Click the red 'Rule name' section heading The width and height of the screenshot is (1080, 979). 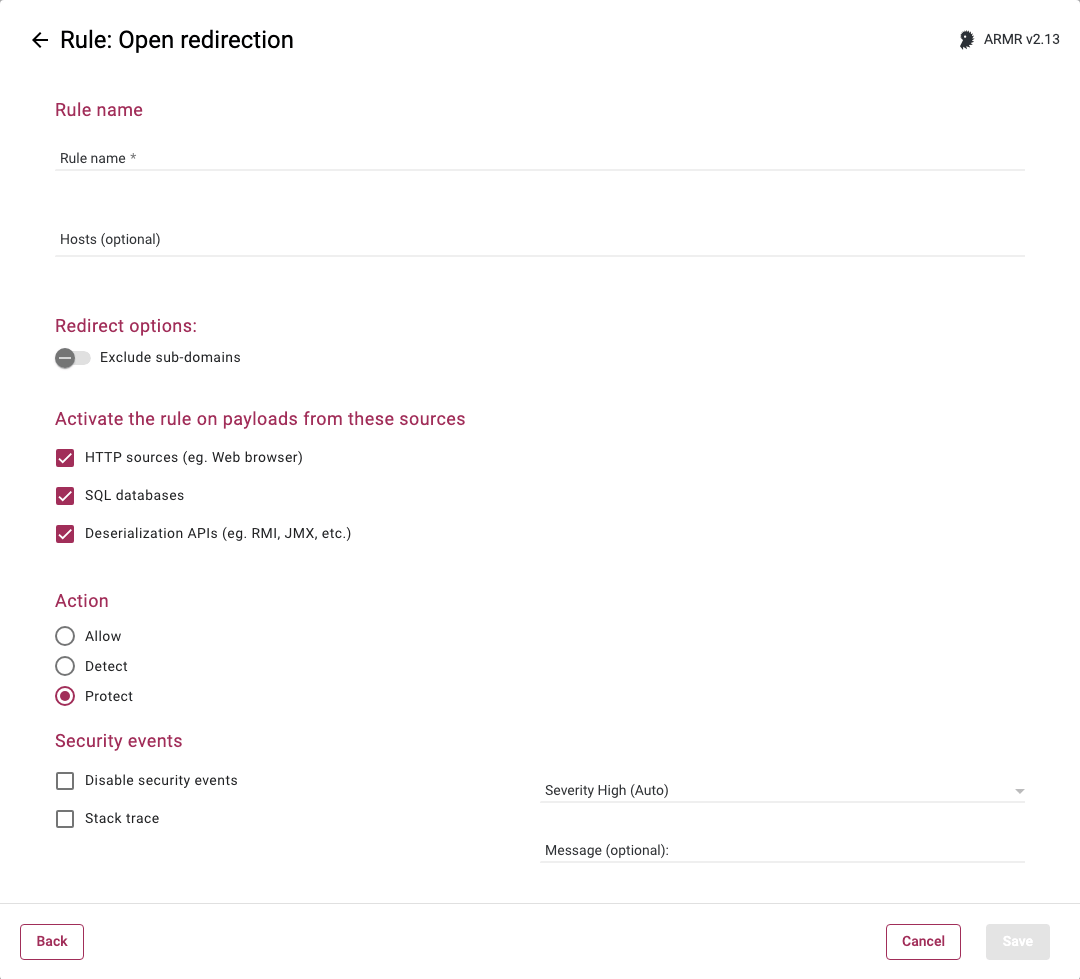98,110
